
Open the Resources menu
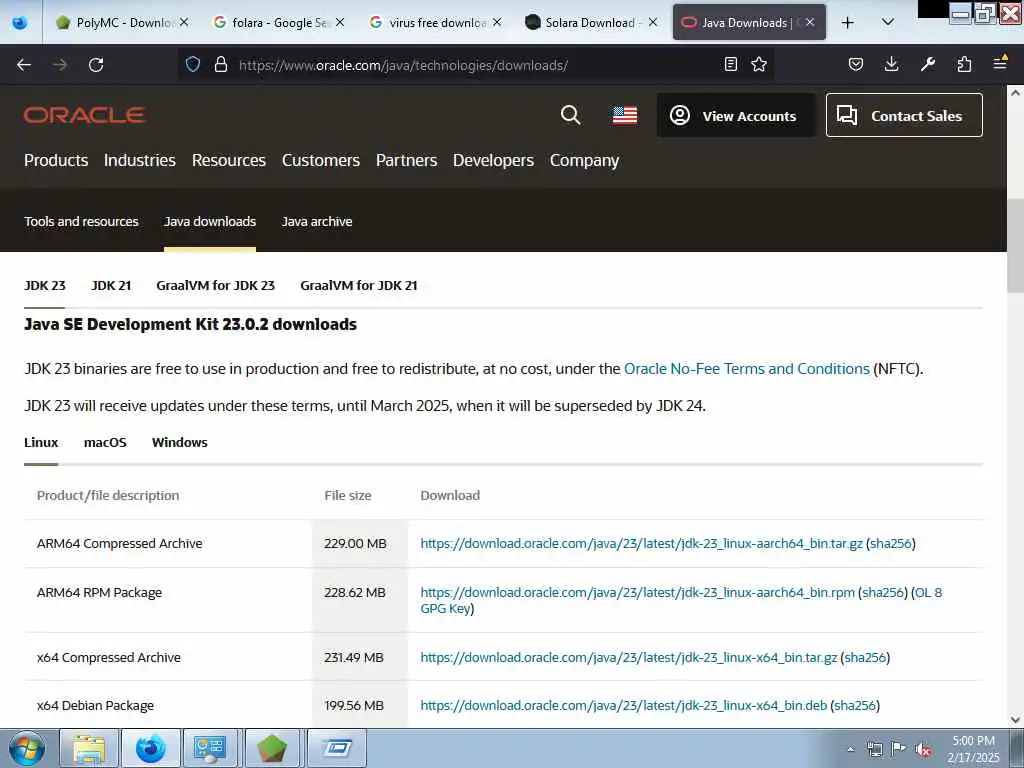click(229, 161)
